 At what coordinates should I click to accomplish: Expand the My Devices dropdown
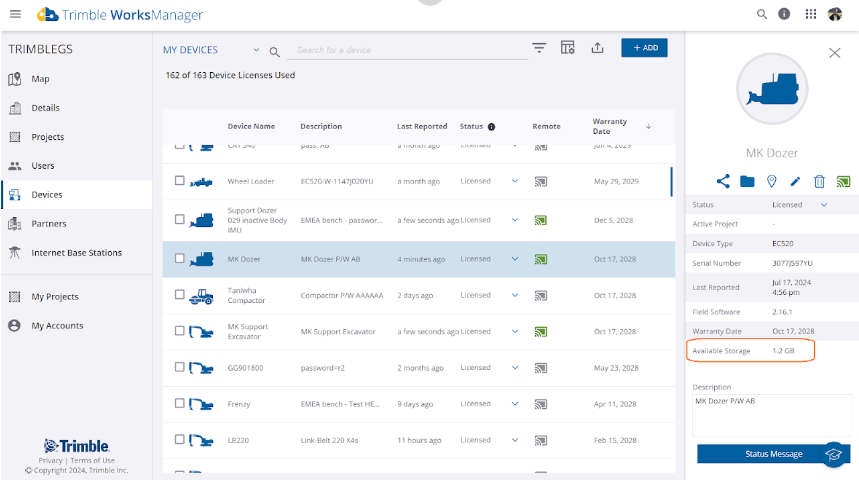tap(256, 50)
